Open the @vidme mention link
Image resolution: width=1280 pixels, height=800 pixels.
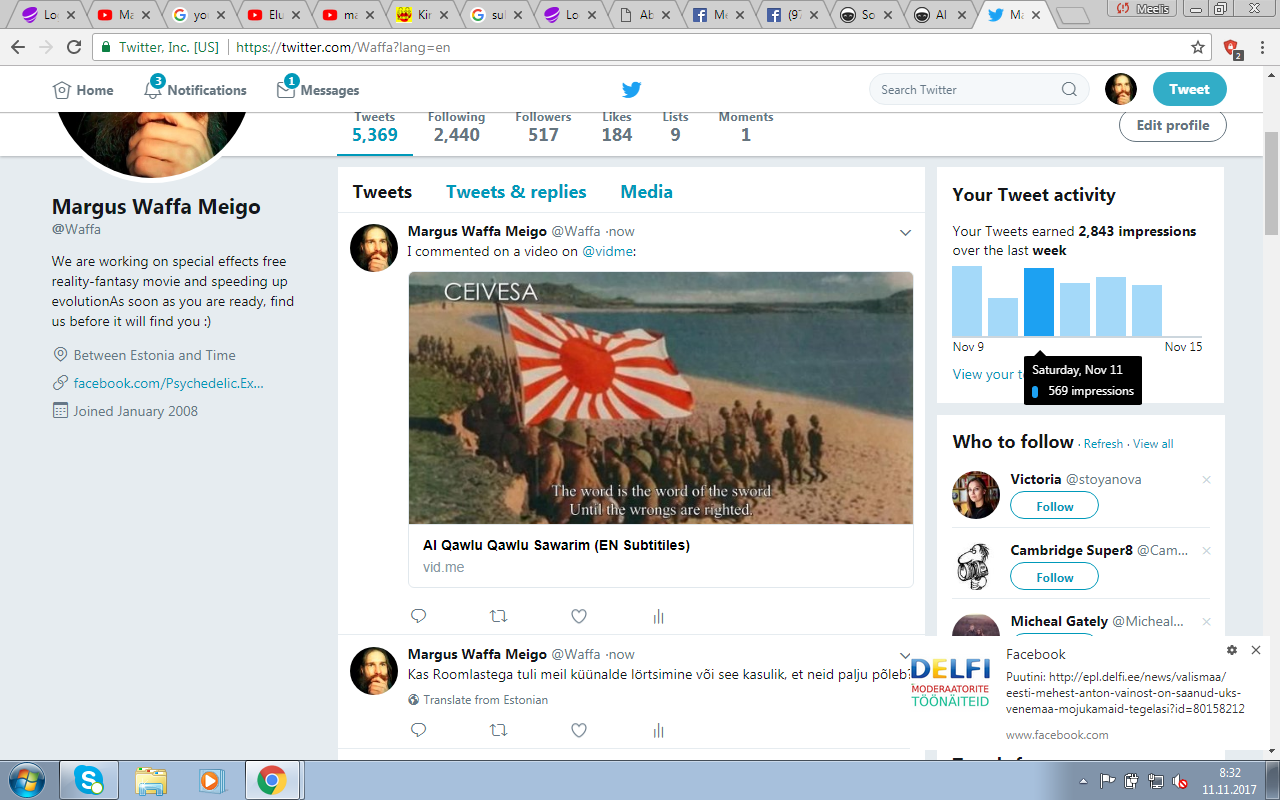pos(608,251)
